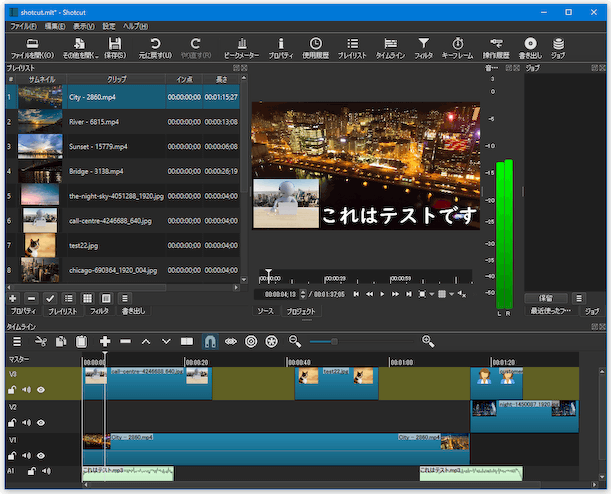This screenshot has height=494, width=611.
Task: Toggle the タイムライン toolbar icon
Action: pos(390,48)
